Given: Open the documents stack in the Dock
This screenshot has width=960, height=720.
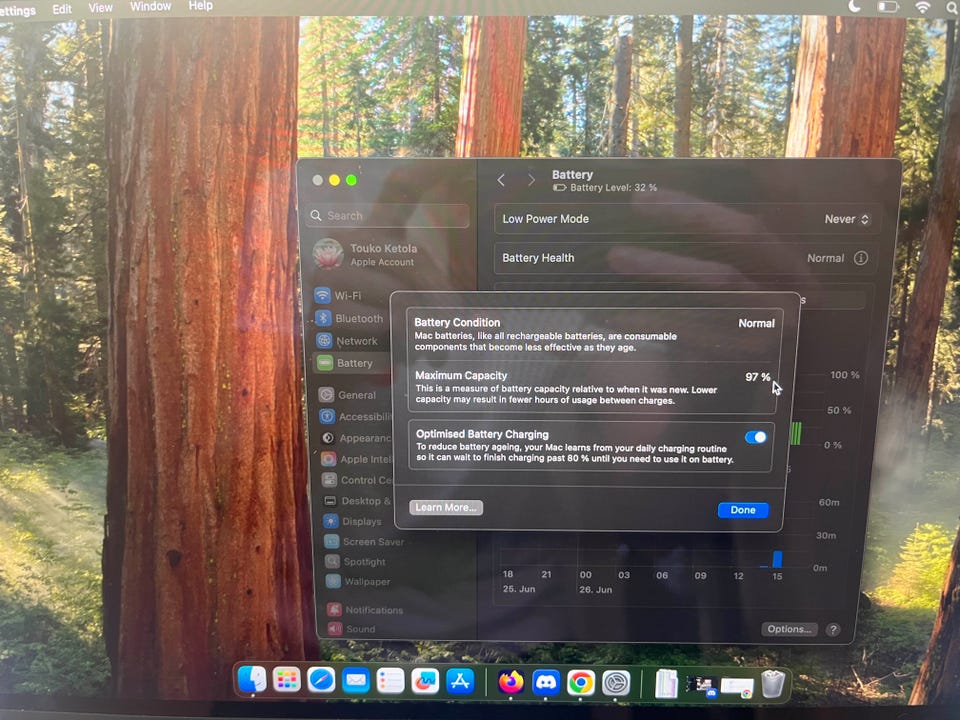Looking at the screenshot, I should pyautogui.click(x=667, y=683).
